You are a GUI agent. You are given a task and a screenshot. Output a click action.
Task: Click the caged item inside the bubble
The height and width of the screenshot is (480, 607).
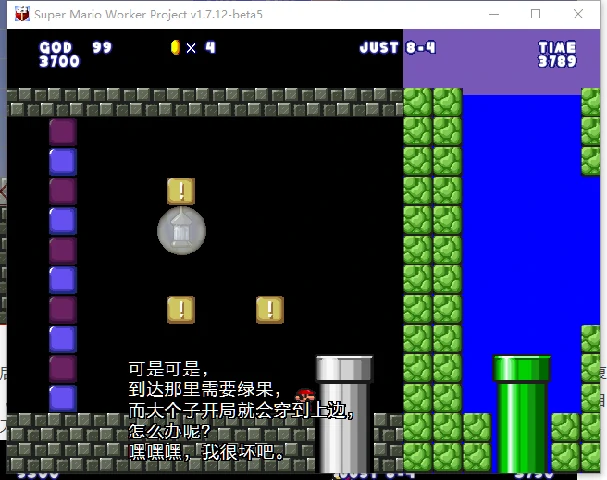point(181,231)
